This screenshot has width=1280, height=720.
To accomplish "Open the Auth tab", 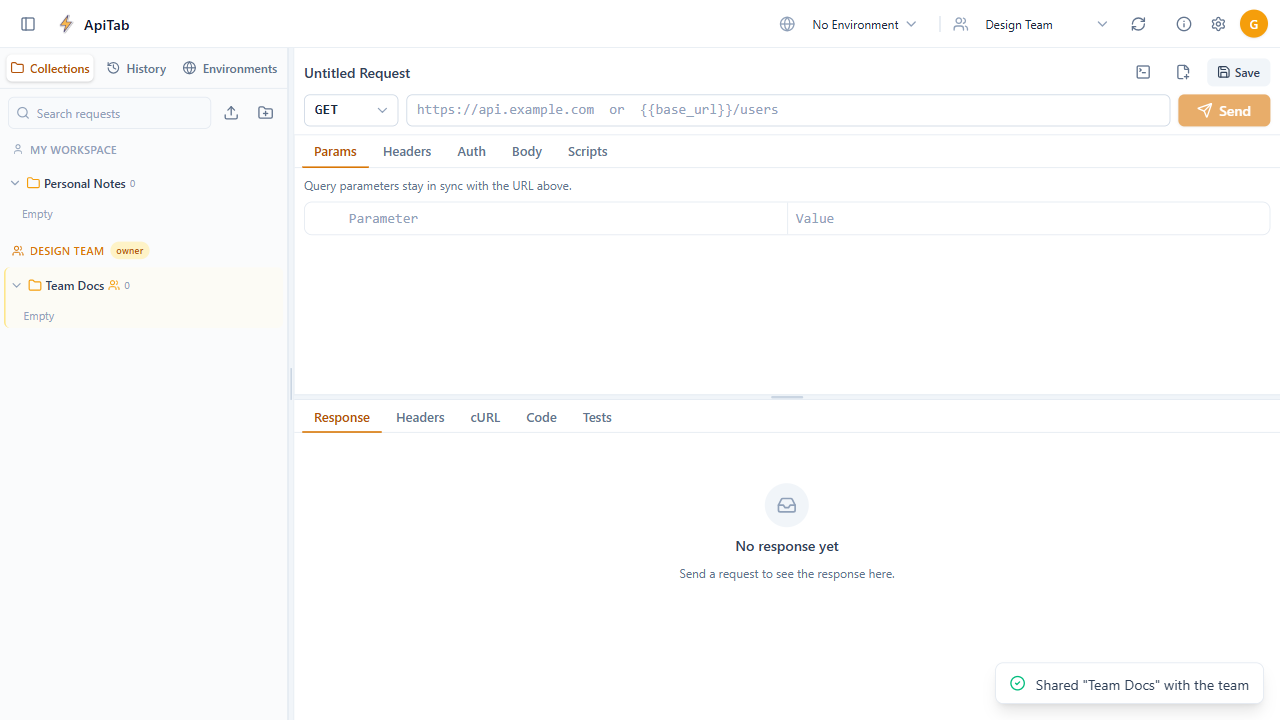I will [471, 151].
